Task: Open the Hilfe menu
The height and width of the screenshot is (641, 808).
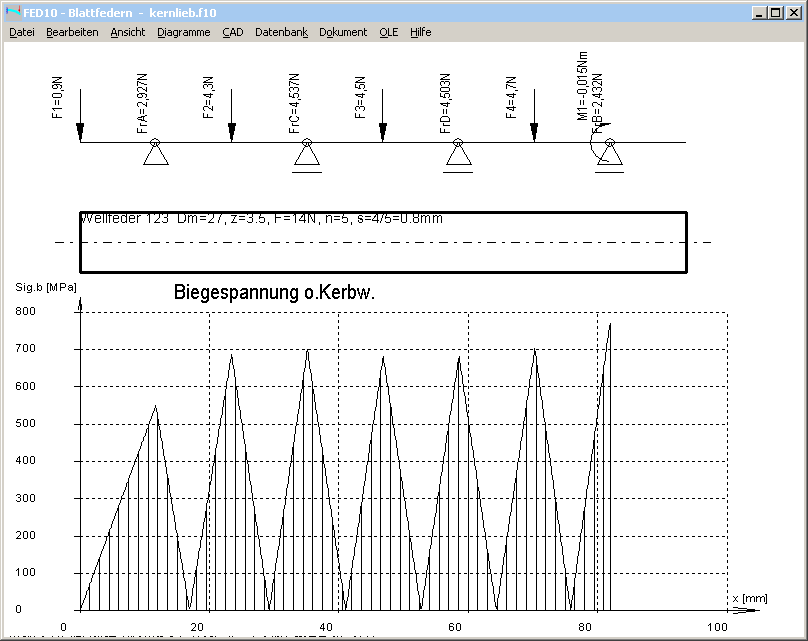Action: (420, 32)
